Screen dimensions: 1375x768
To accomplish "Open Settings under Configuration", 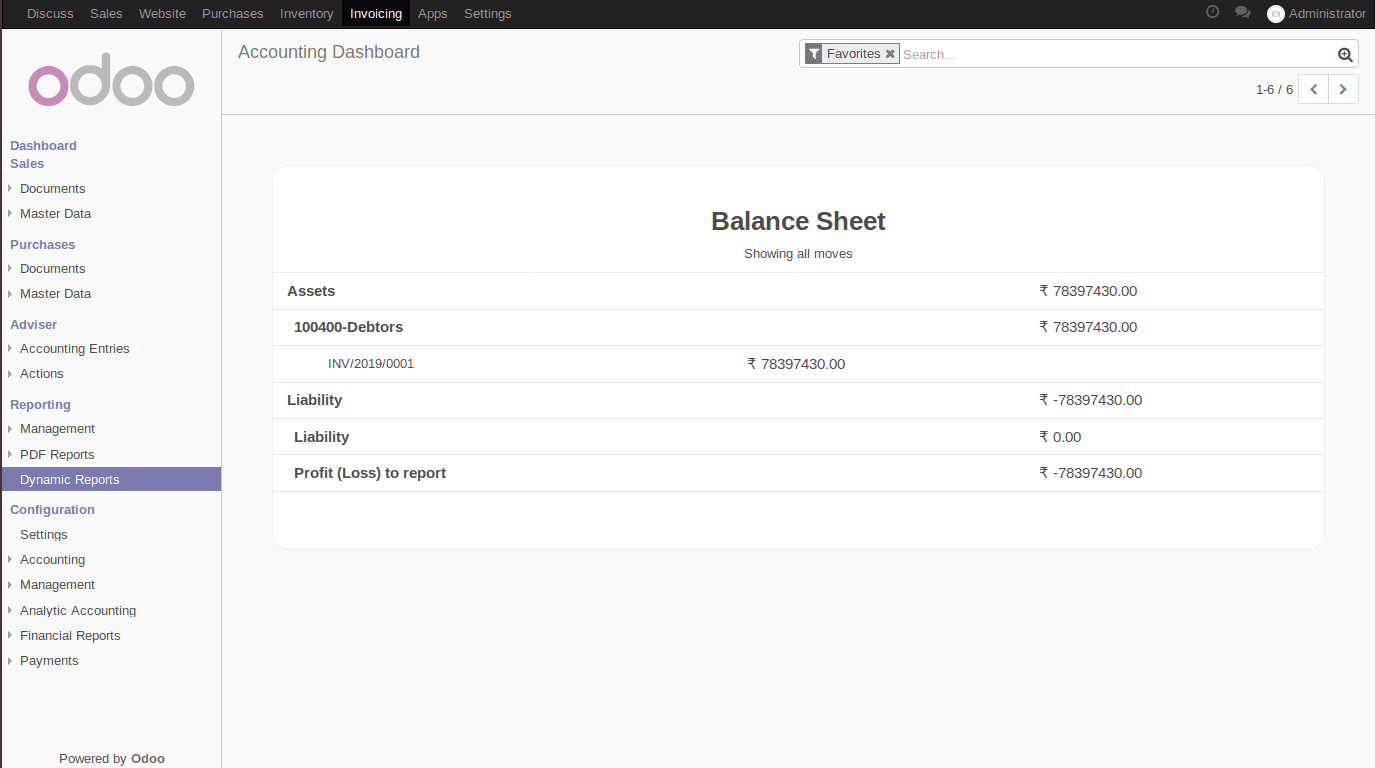I will click(44, 535).
